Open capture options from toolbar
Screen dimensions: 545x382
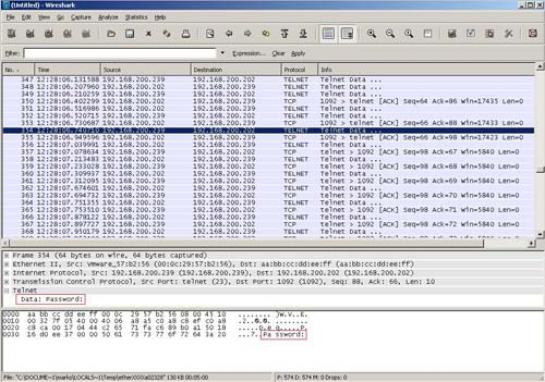pos(30,34)
